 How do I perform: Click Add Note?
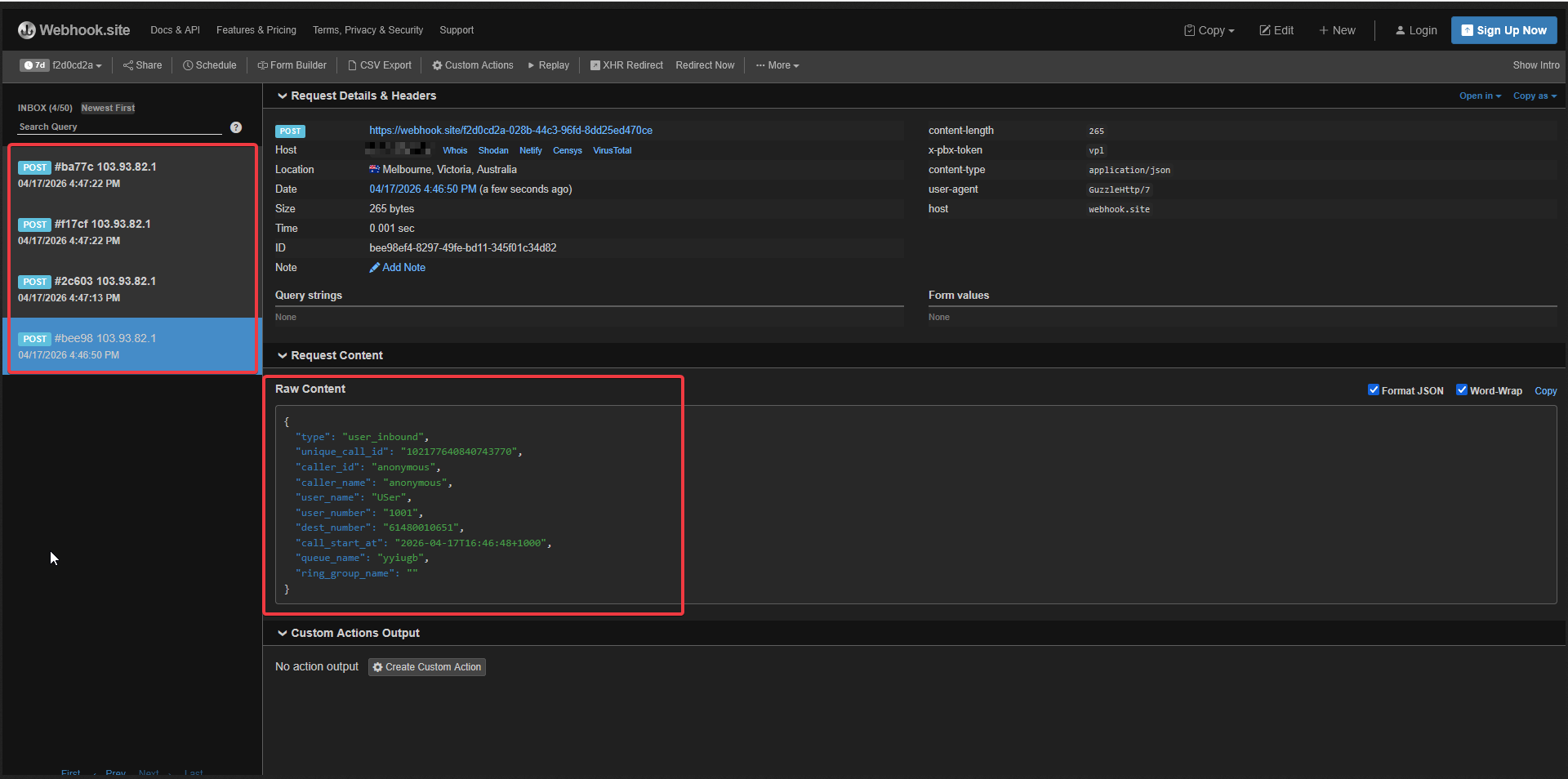[x=398, y=268]
